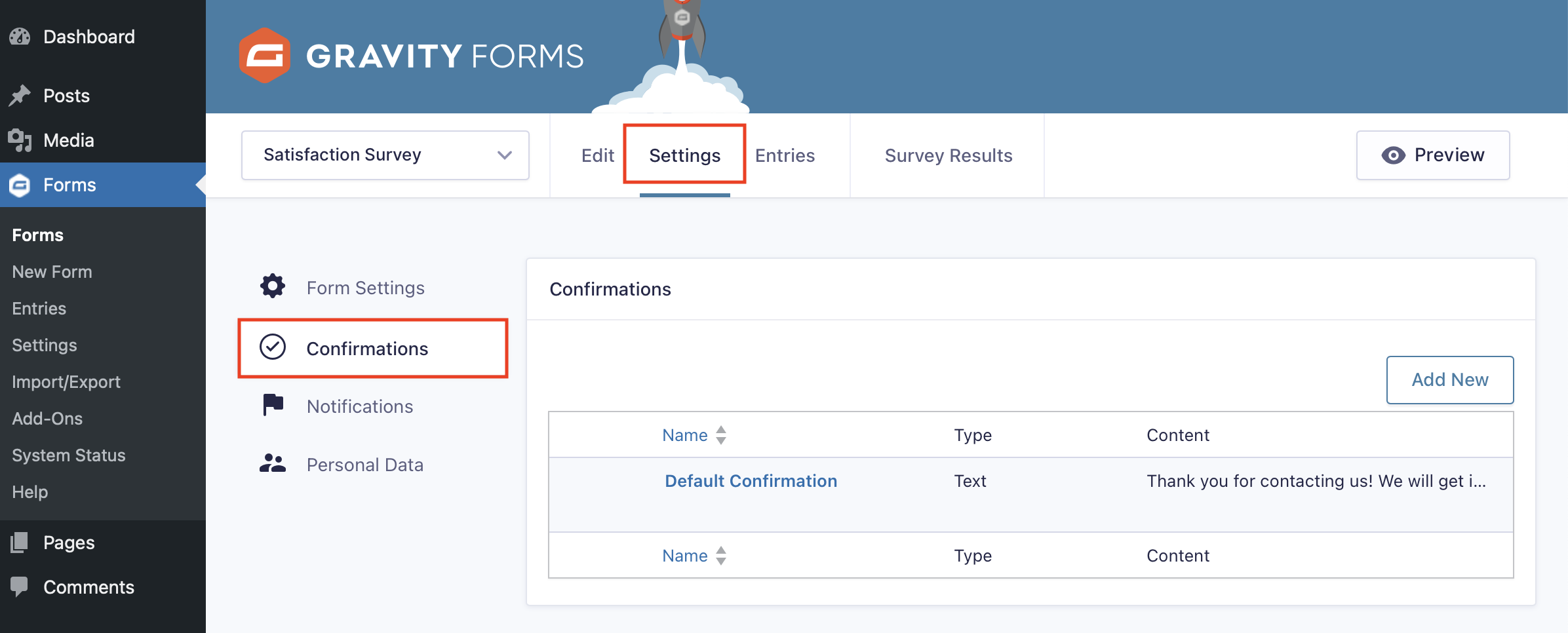Click New Form submenu link
Viewport: 1568px width, 633px height.
(52, 272)
